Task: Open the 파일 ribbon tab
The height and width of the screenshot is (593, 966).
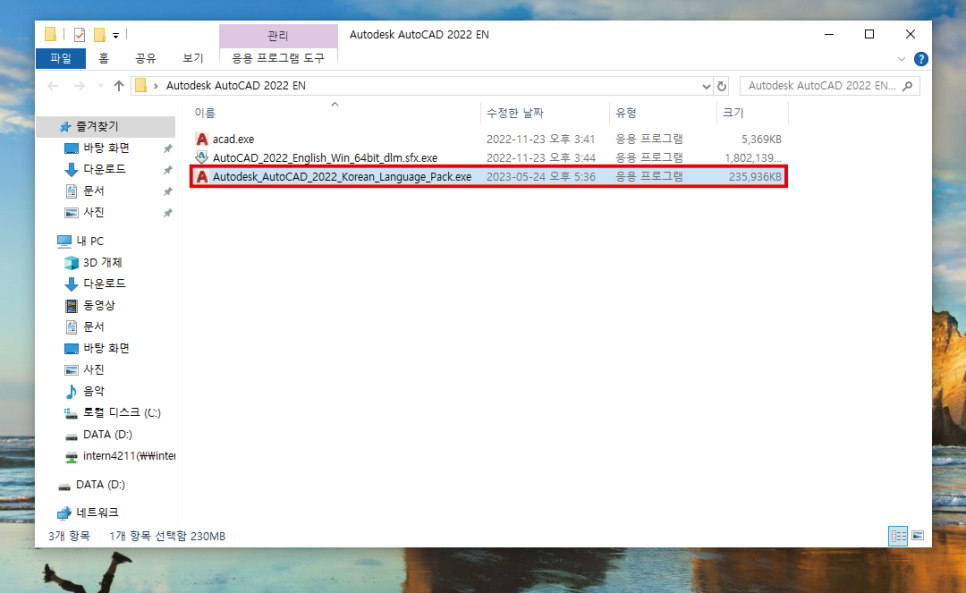Action: (x=60, y=58)
